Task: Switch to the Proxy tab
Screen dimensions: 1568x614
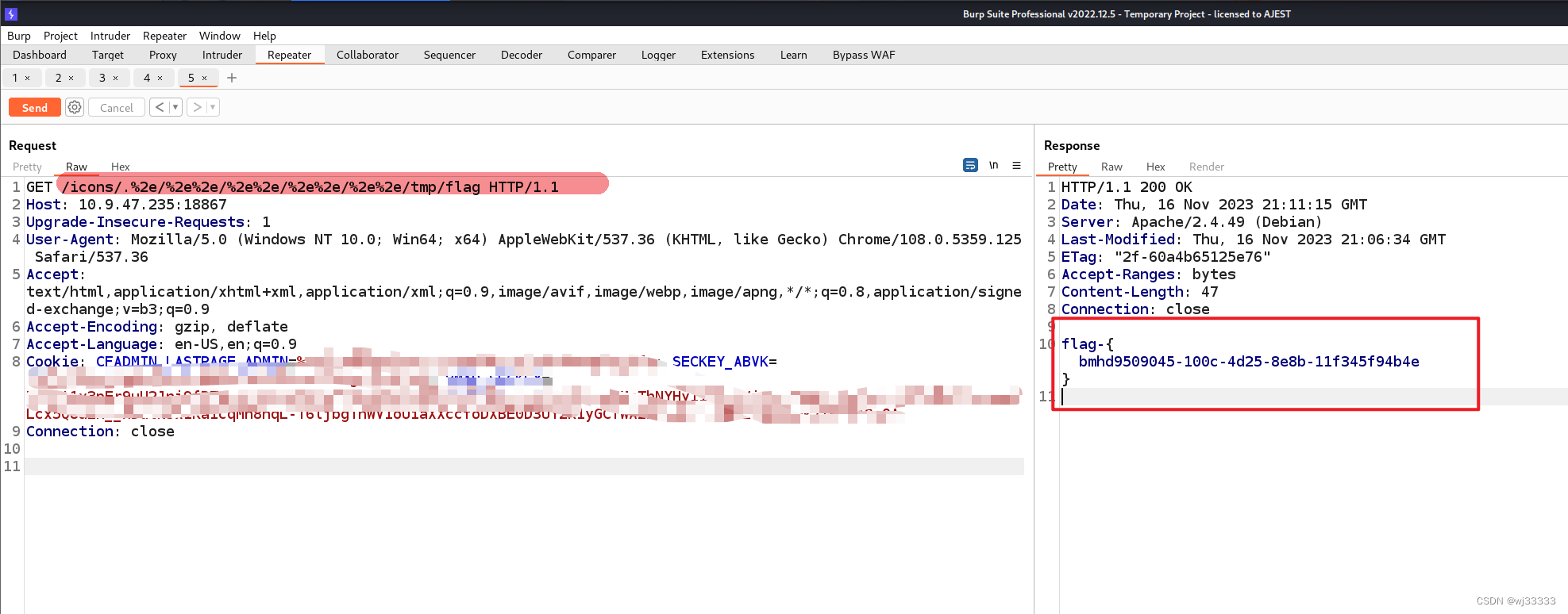Action: (163, 55)
